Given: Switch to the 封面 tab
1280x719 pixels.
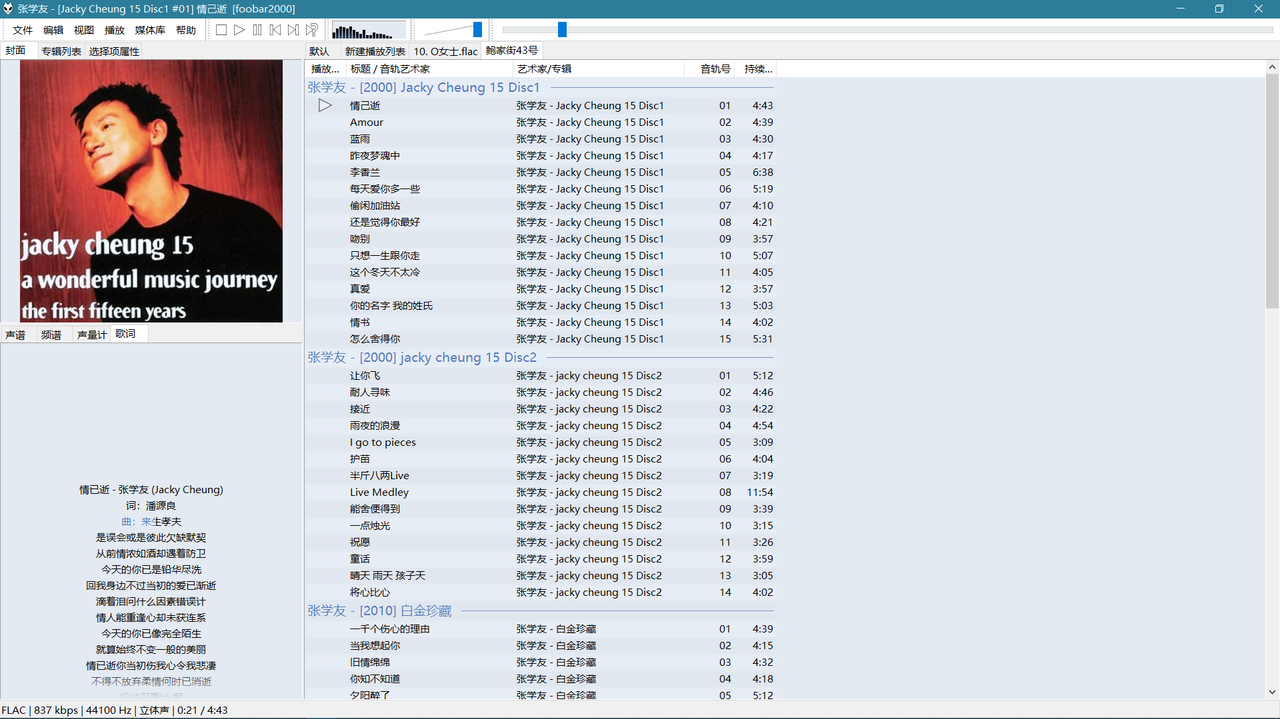Looking at the screenshot, I should click(16, 50).
